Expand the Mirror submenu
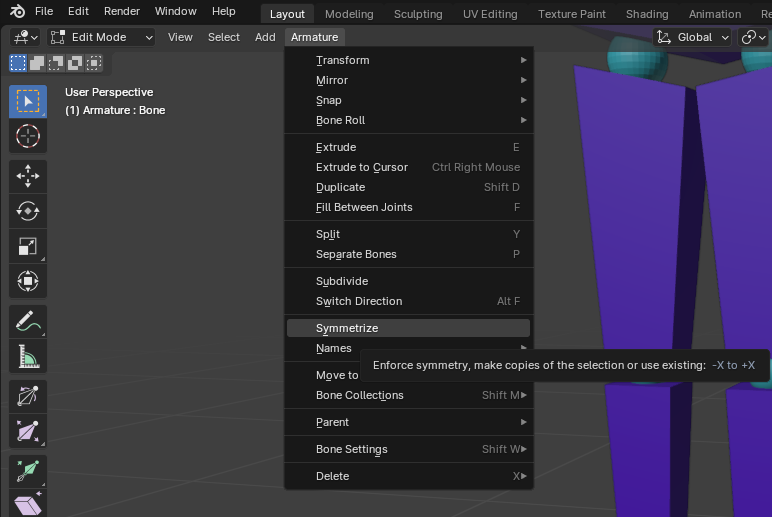The width and height of the screenshot is (772, 517). (409, 80)
